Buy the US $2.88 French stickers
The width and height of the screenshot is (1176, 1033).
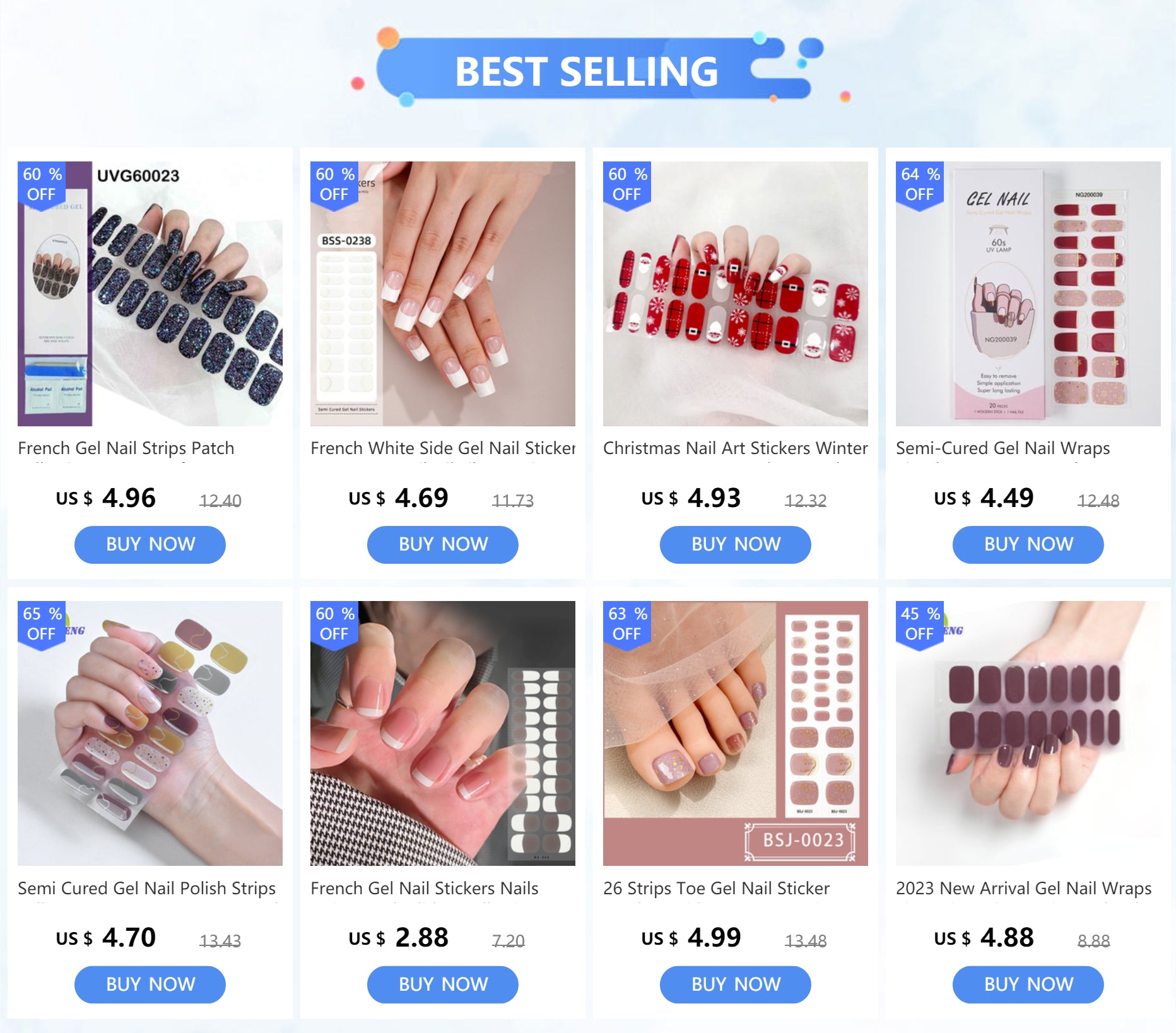pyautogui.click(x=443, y=984)
